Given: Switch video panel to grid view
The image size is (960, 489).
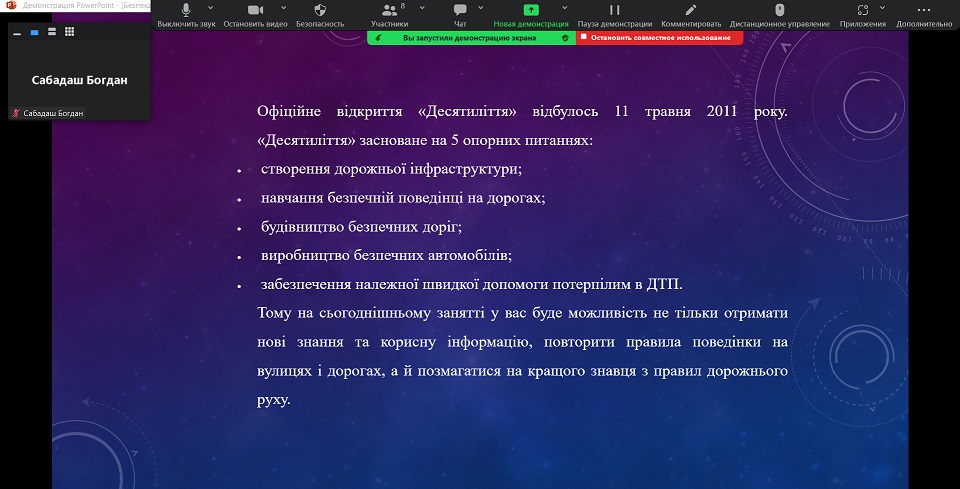Looking at the screenshot, I should pos(69,32).
